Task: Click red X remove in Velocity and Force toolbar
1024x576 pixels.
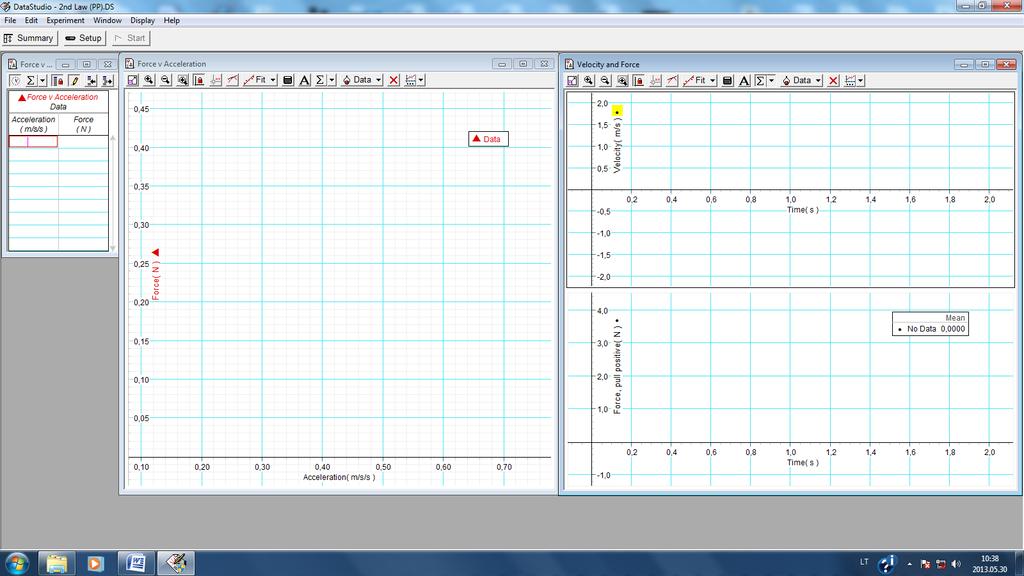Action: coord(833,80)
